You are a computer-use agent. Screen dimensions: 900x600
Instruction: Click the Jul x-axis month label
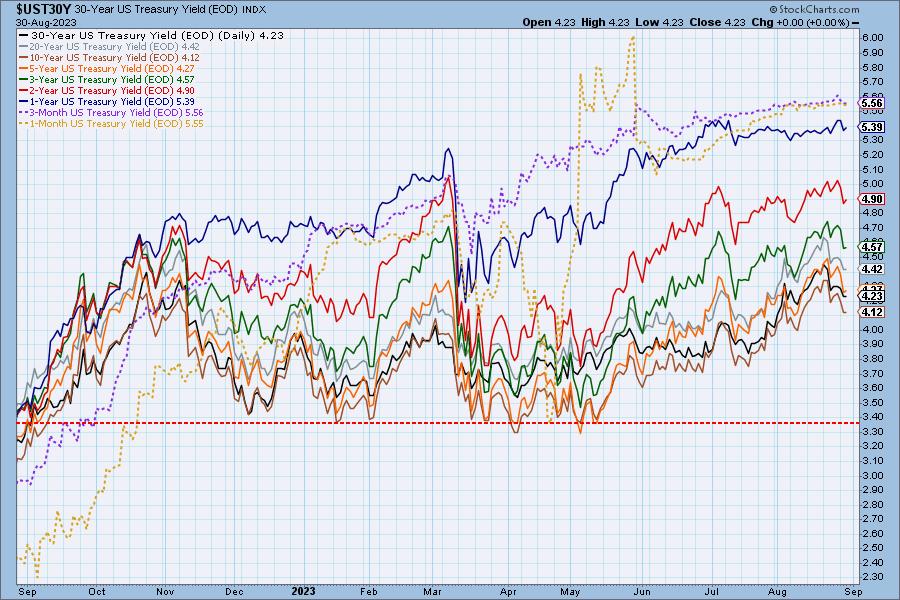[x=712, y=592]
